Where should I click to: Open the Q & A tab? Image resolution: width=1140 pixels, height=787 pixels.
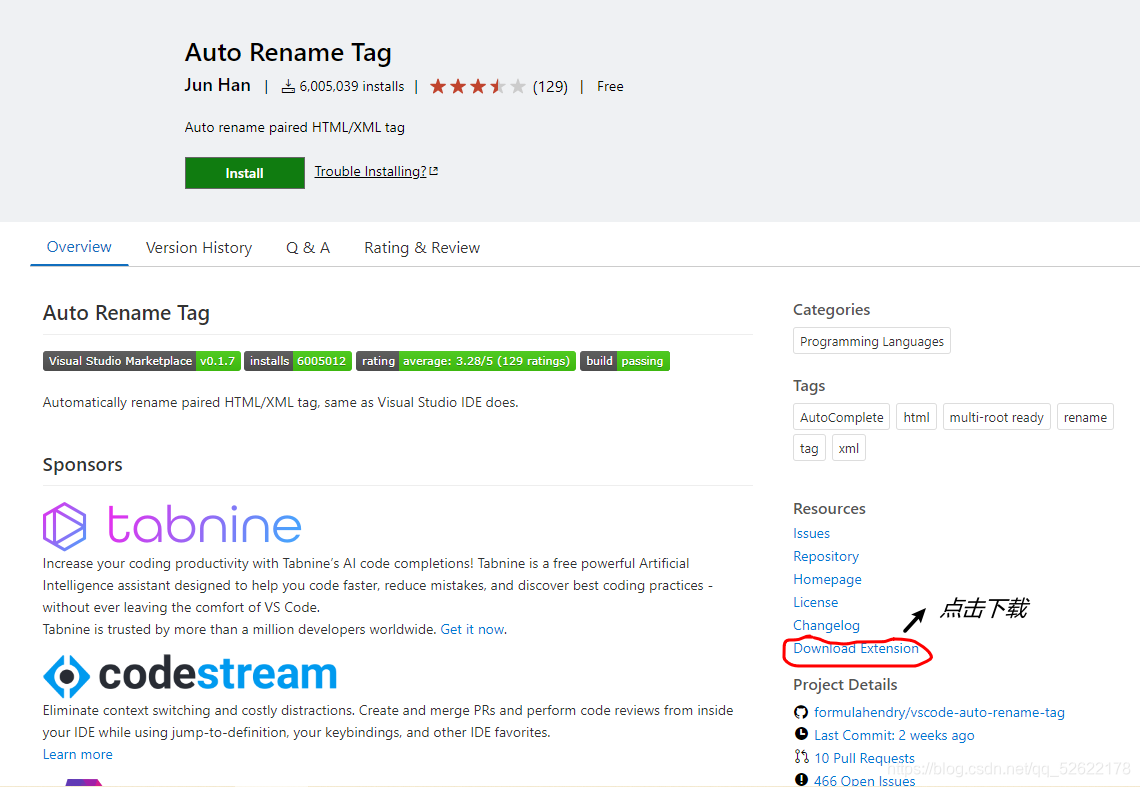(x=308, y=248)
